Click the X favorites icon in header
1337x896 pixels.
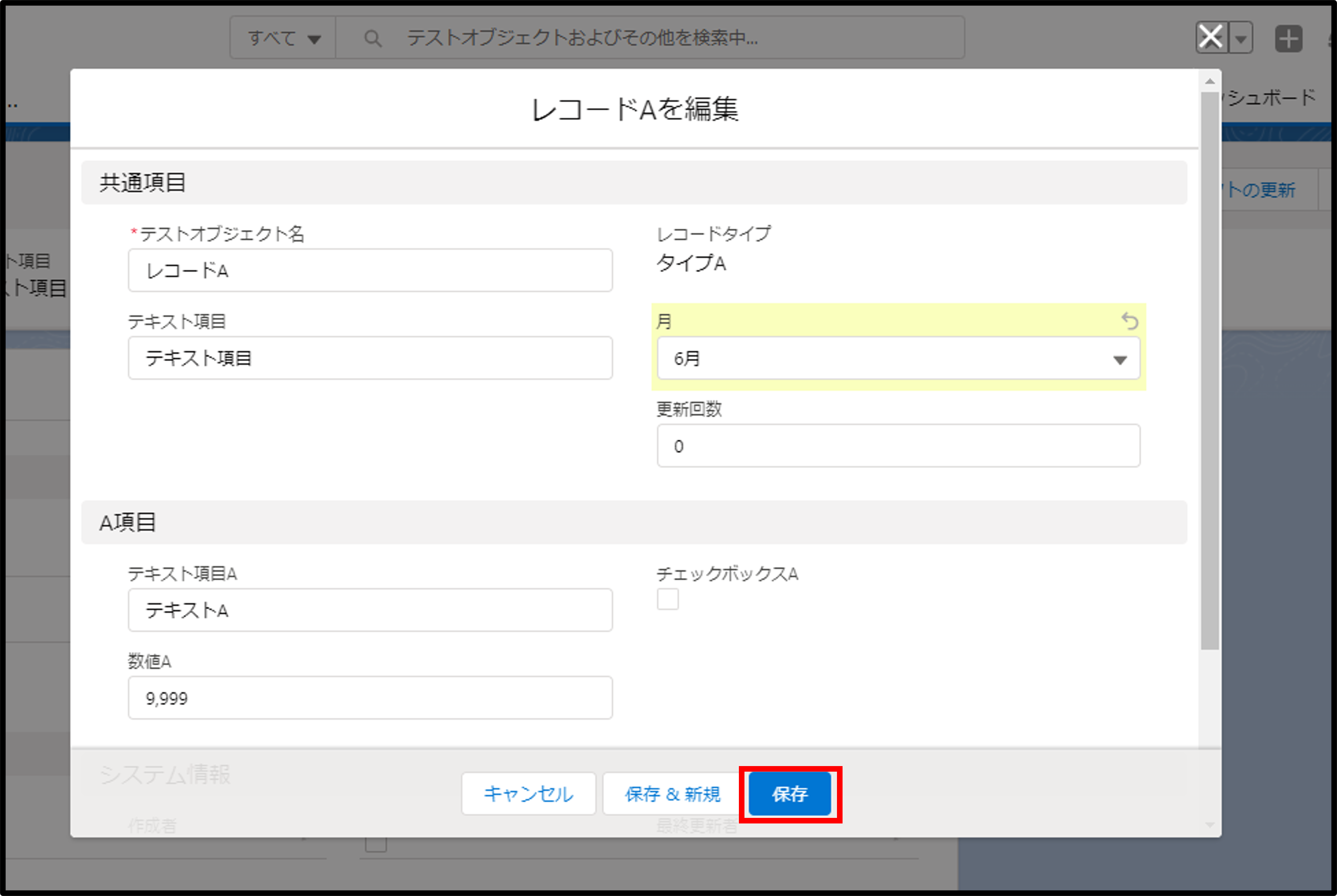tap(1211, 38)
